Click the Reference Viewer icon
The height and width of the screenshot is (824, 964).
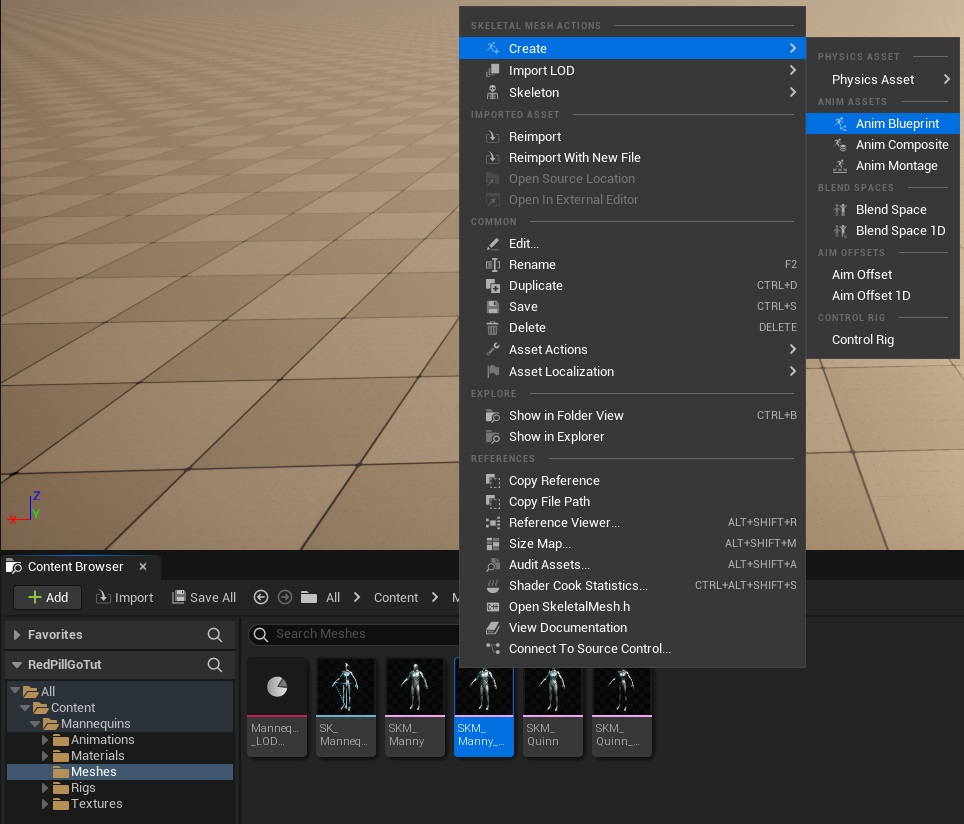click(491, 523)
